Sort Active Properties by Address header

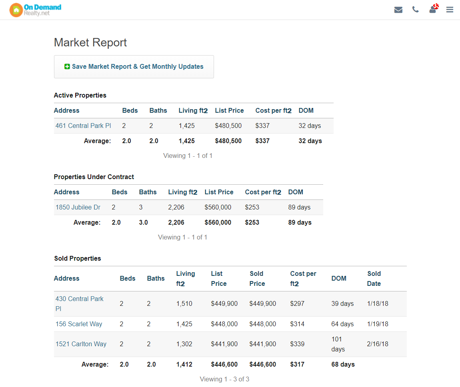67,111
